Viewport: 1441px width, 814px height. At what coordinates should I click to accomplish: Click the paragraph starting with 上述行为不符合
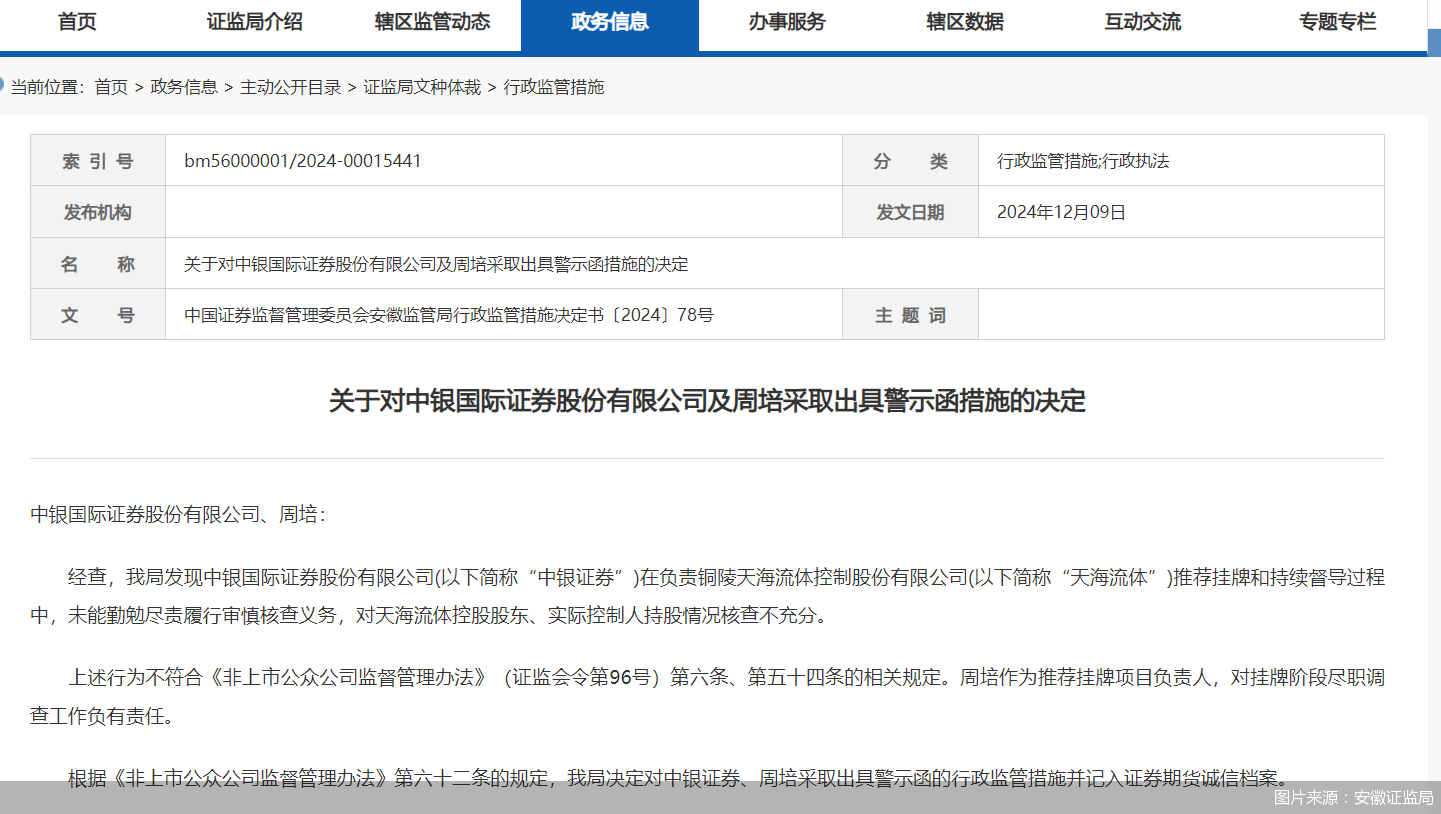click(x=707, y=697)
